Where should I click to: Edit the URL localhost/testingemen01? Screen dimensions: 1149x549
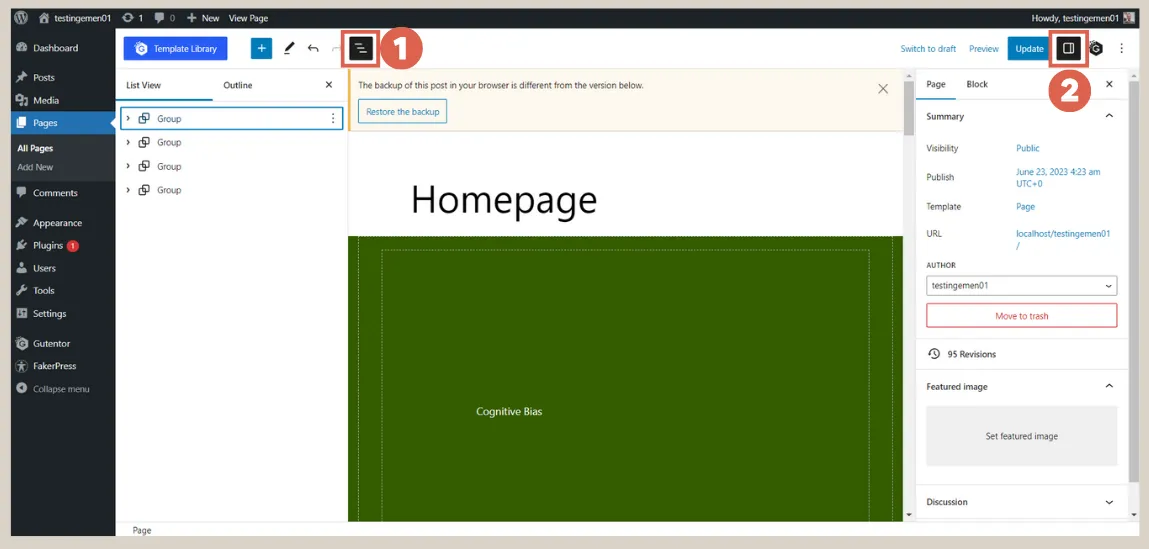pos(1063,240)
